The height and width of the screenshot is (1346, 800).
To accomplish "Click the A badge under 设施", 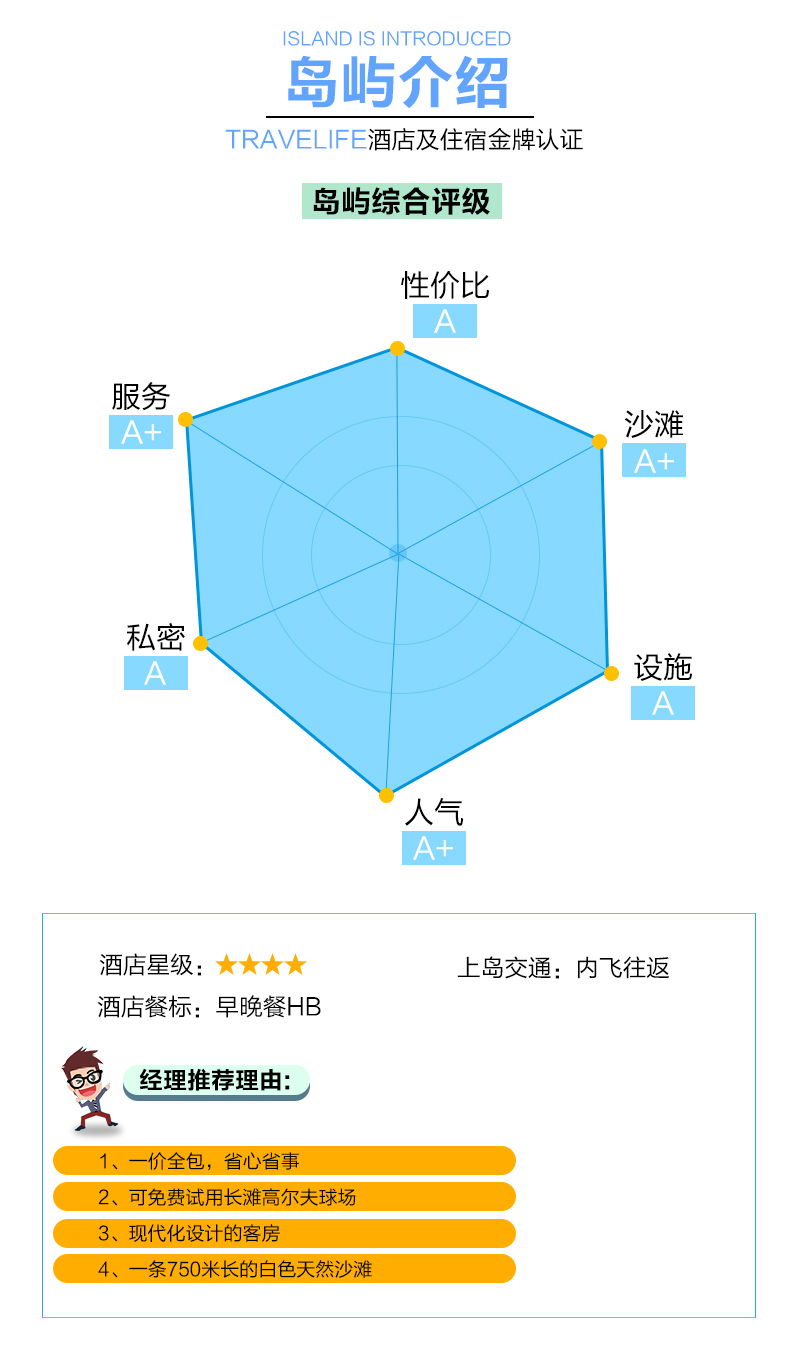I will (663, 703).
